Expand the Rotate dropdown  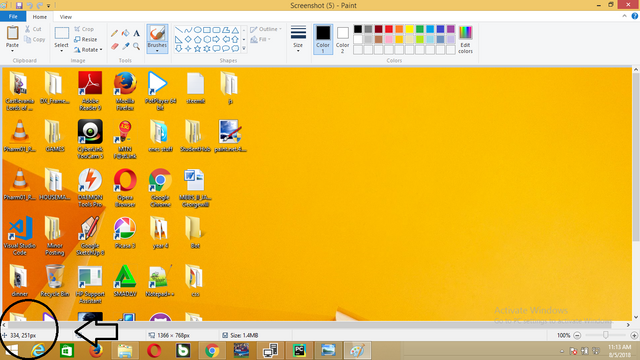101,50
